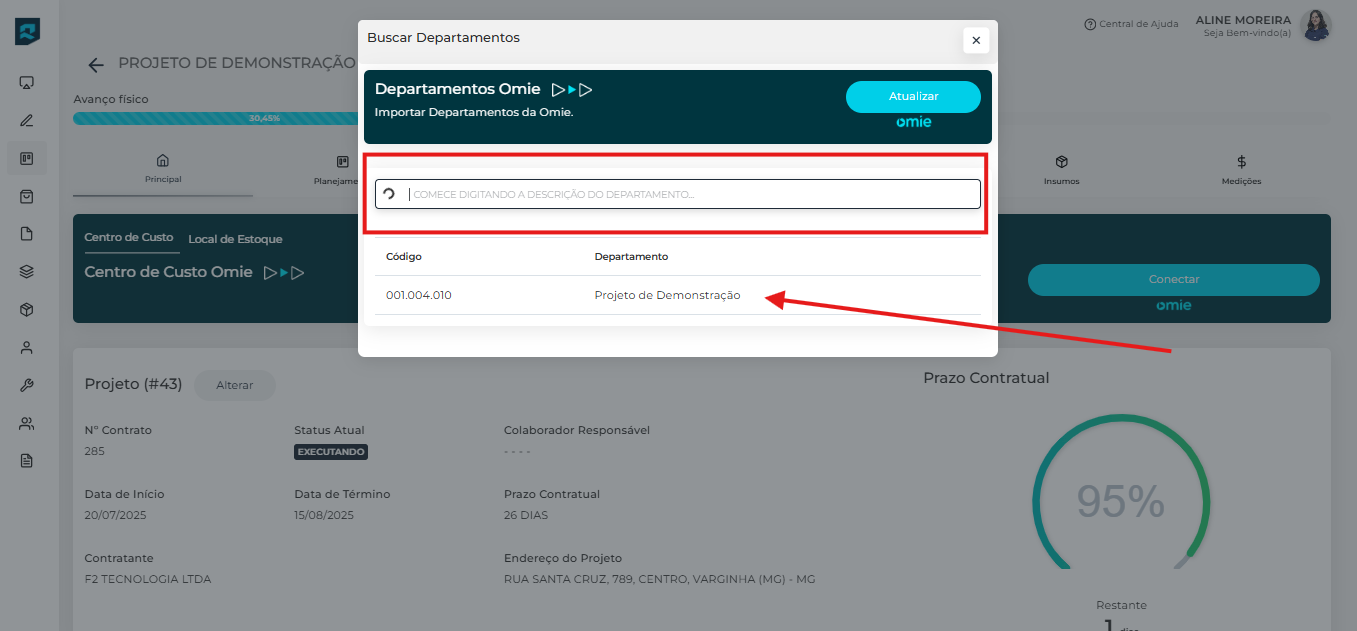The image size is (1357, 631).
Task: Open the Insumos tab
Action: [x=1061, y=170]
